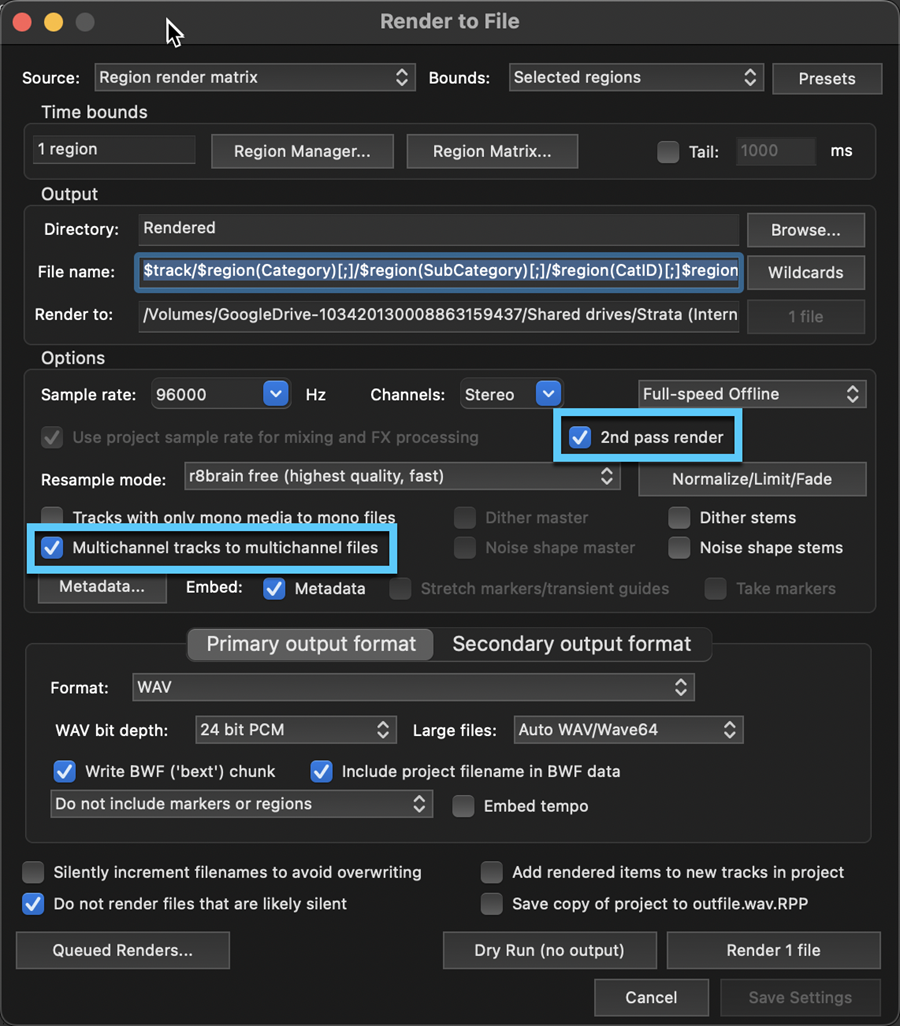Viewport: 900px width, 1026px height.
Task: Open the Full-speed Offline render speed selector
Action: pos(752,394)
